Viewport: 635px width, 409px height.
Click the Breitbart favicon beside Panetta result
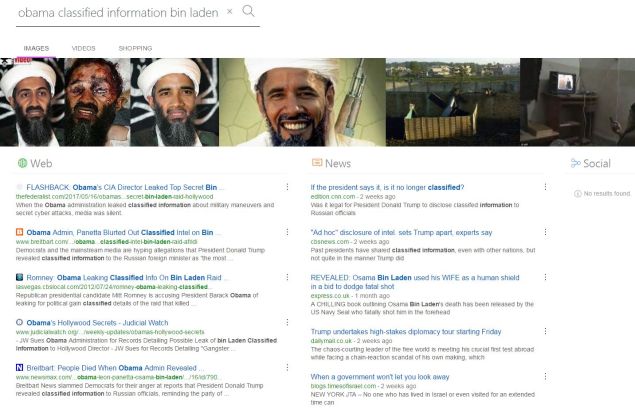coord(19,232)
